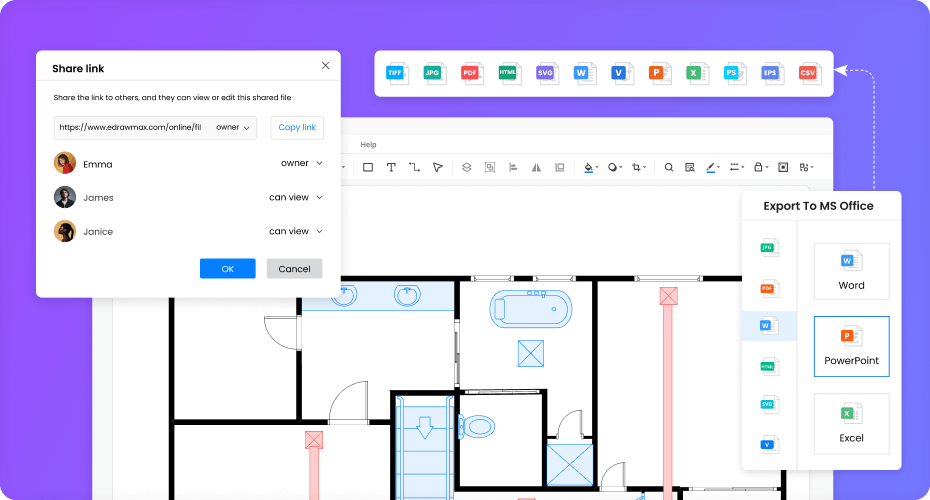This screenshot has height=500, width=930.
Task: Activate the Text tool in toolbar
Action: tap(391, 167)
